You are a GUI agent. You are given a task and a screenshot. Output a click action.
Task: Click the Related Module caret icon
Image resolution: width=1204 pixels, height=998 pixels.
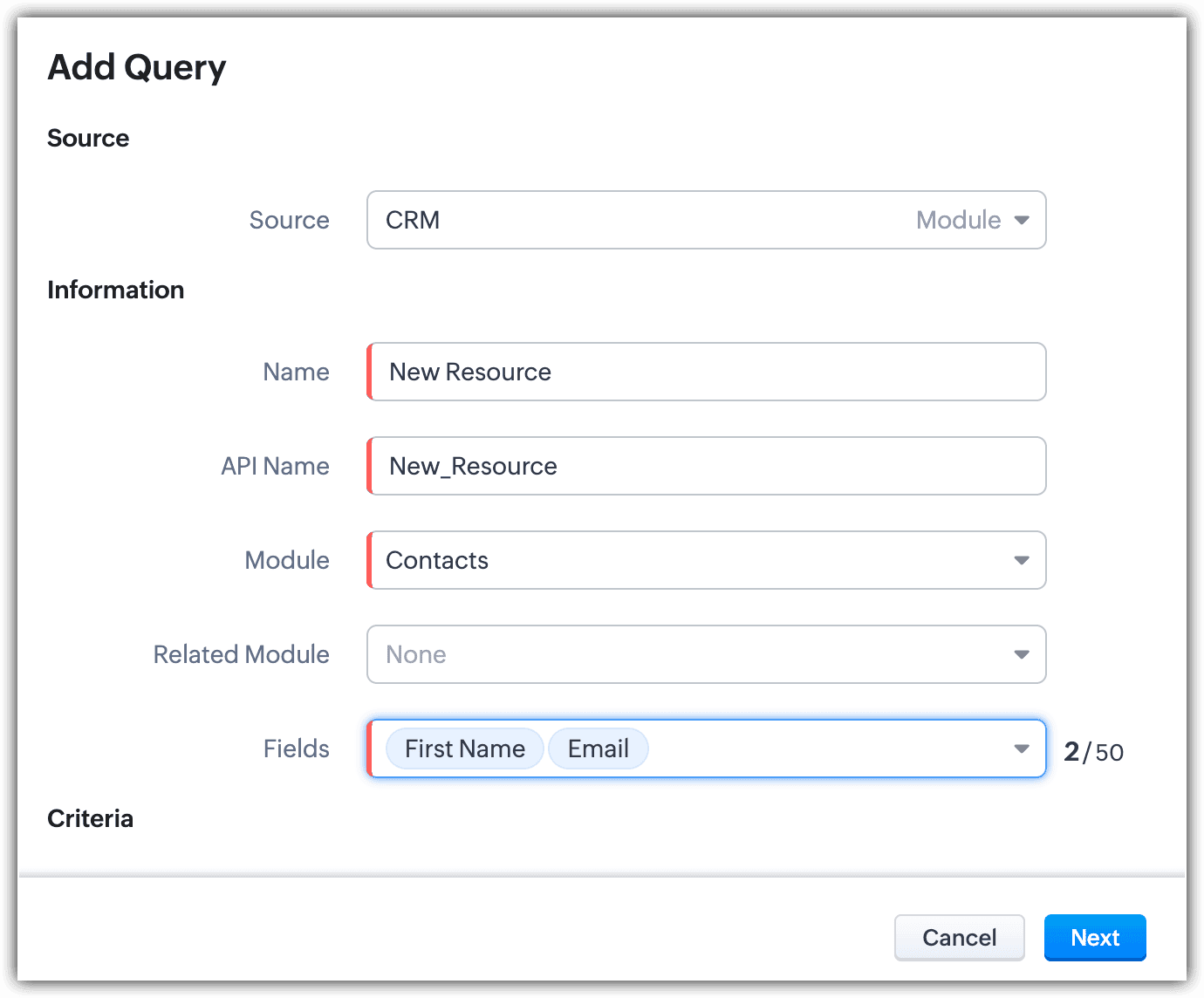[1022, 654]
